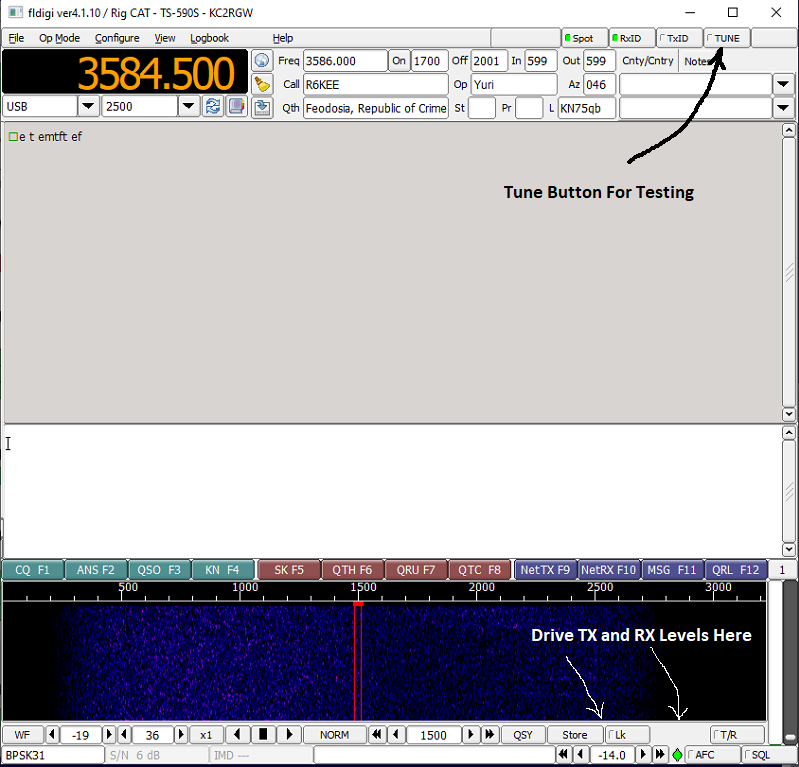Screen dimensions: 799x767
Task: Open the Configure menu
Action: (117, 38)
